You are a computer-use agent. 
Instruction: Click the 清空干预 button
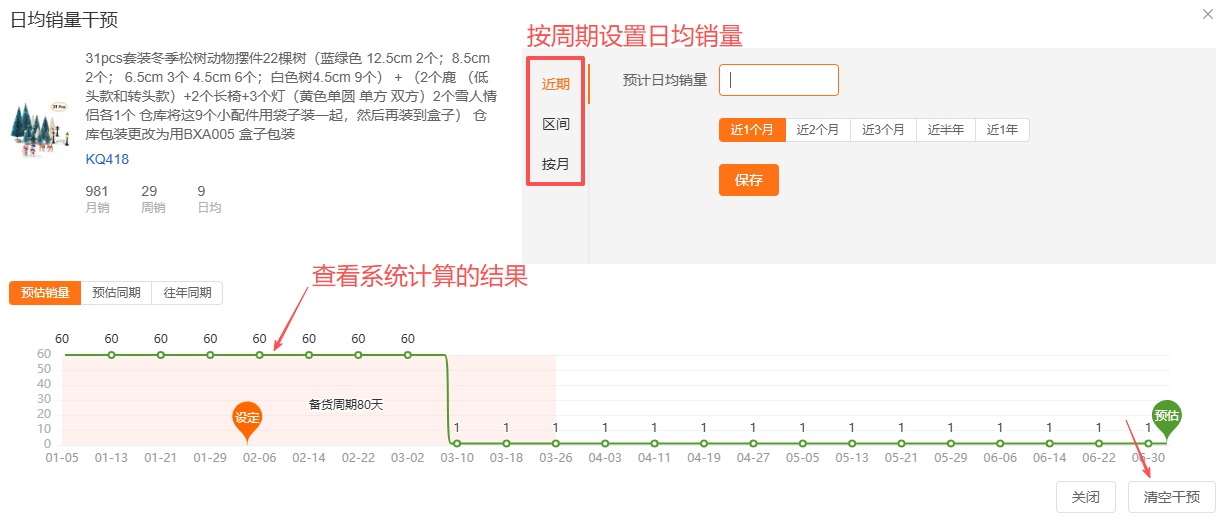[1171, 497]
